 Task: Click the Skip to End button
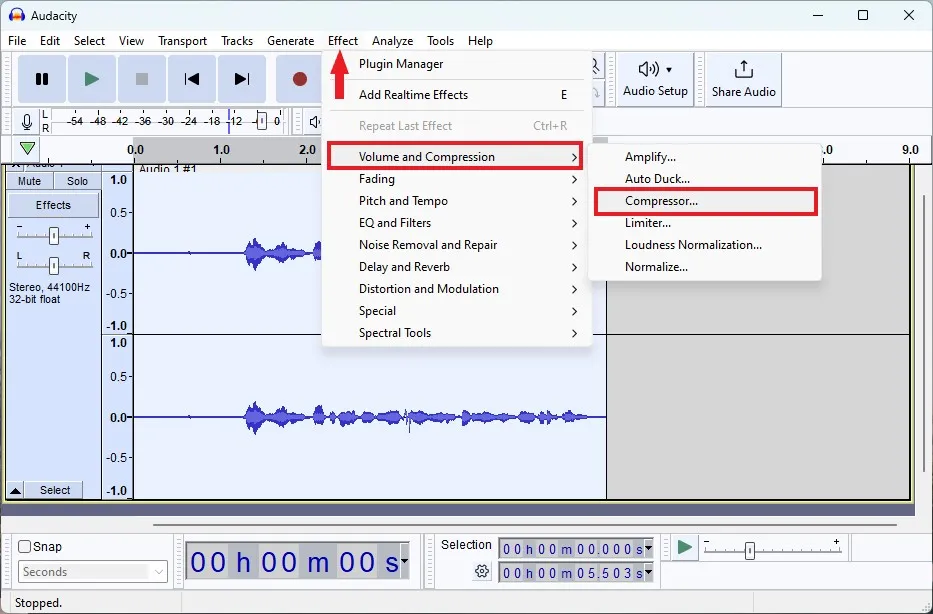click(x=241, y=79)
